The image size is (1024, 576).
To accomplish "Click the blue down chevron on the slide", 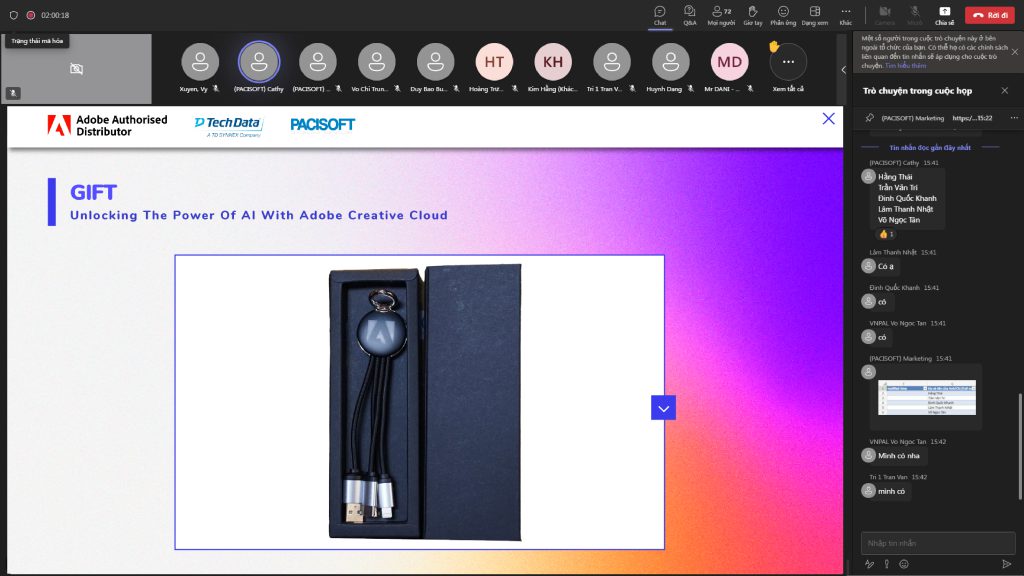I will [x=663, y=408].
